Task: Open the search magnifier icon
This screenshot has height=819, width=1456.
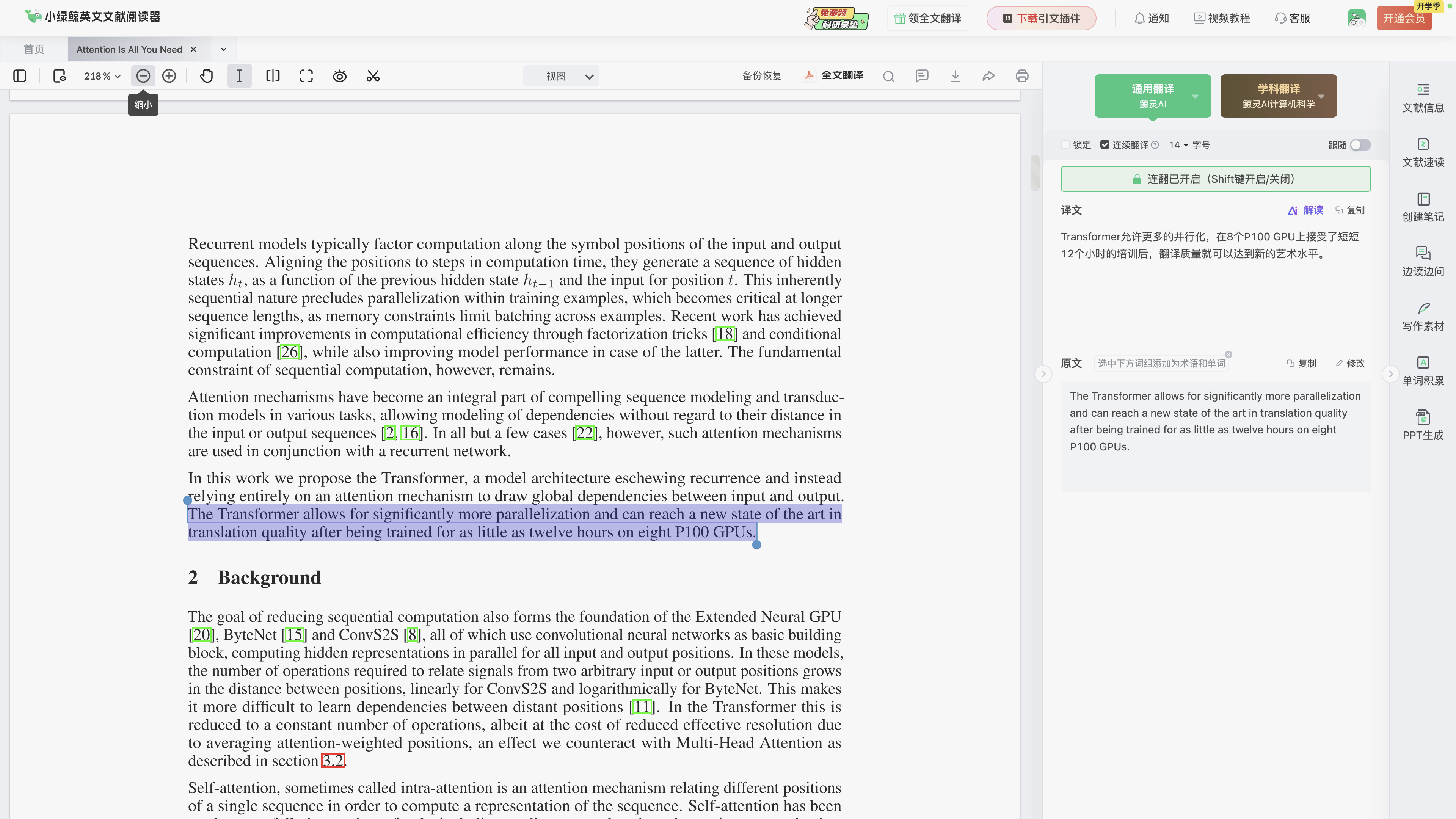Action: click(888, 76)
